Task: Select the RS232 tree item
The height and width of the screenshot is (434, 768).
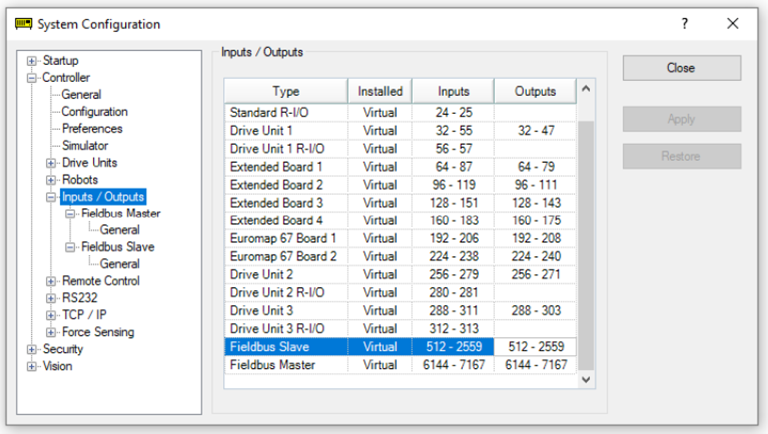Action: click(80, 298)
